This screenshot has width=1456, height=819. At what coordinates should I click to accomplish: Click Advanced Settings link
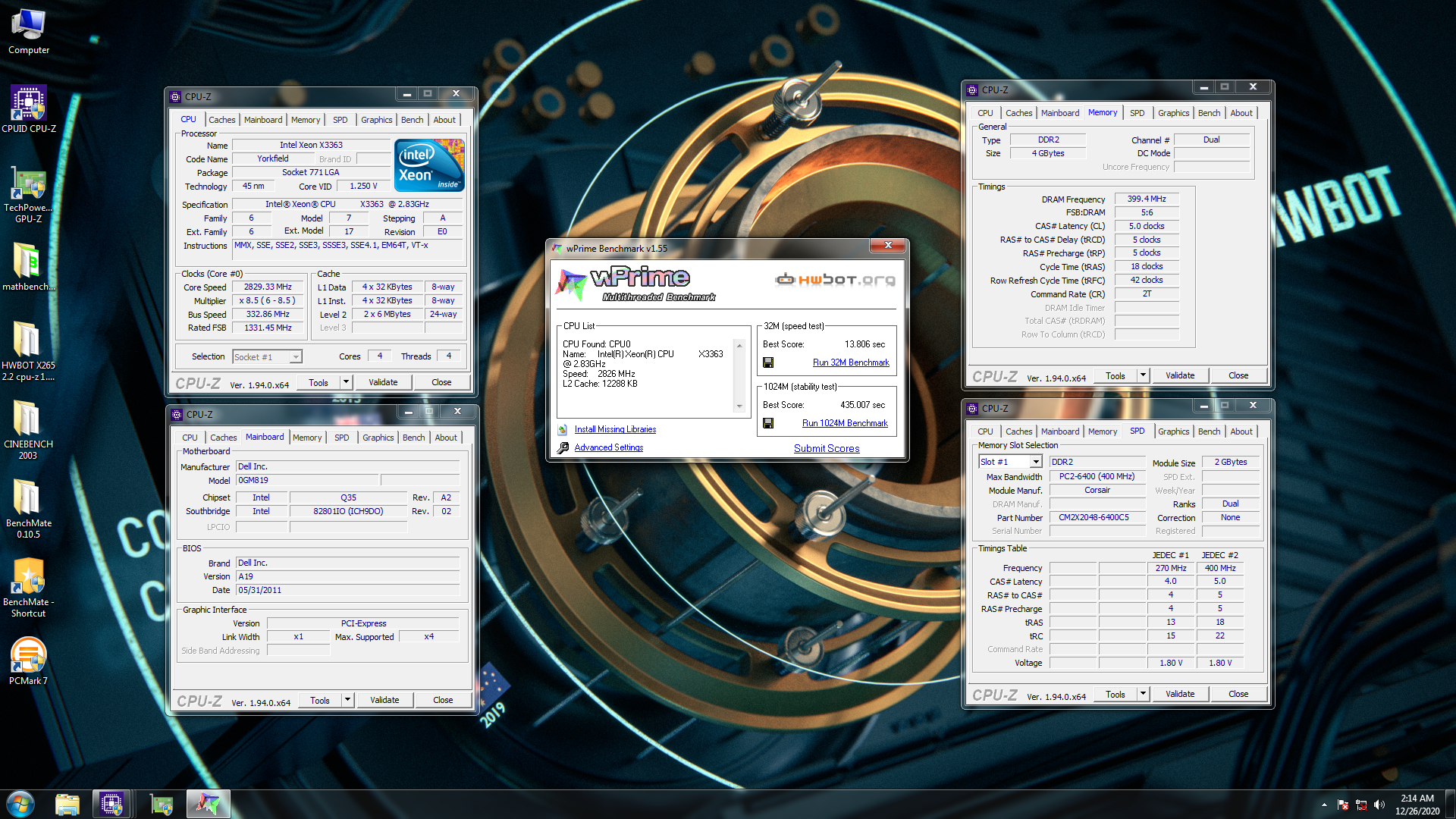608,447
